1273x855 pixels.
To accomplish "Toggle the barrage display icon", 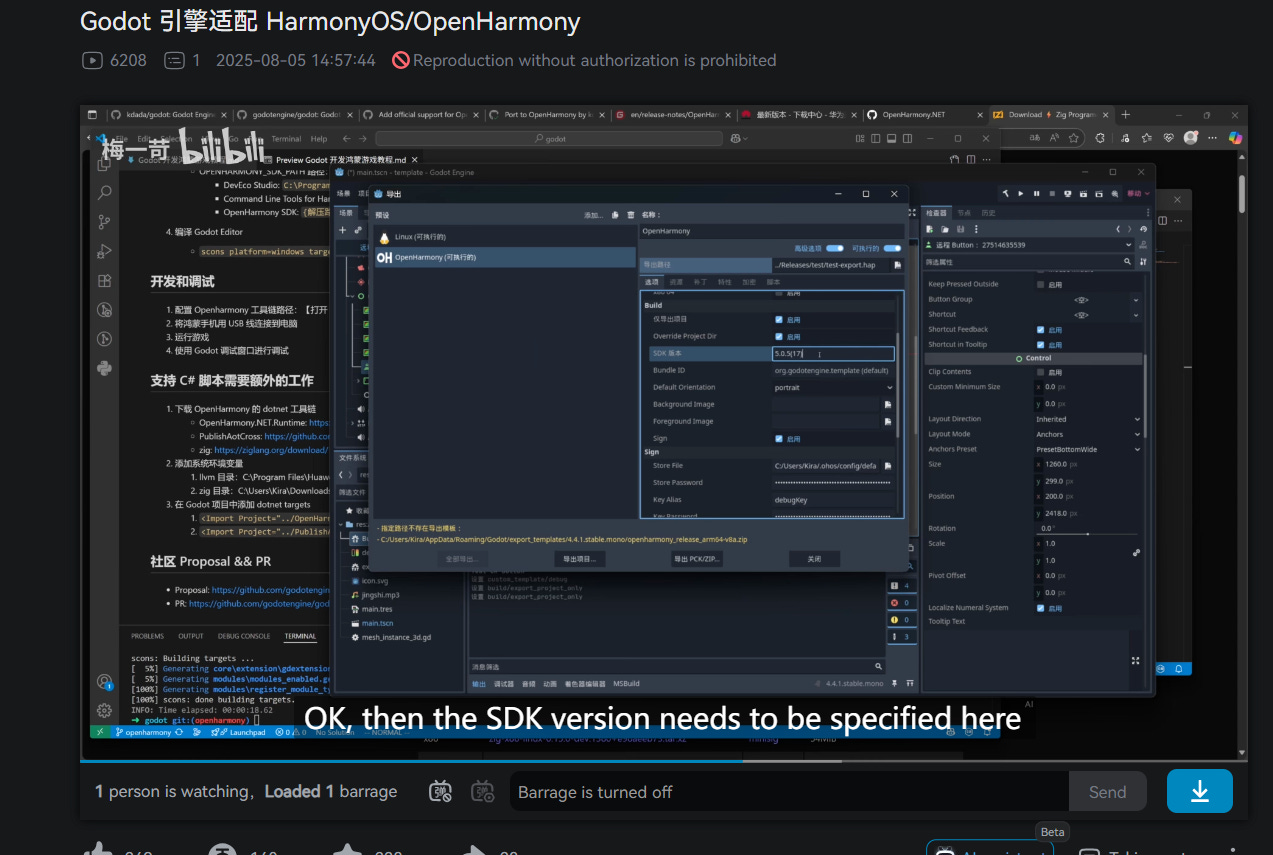I will coord(441,792).
